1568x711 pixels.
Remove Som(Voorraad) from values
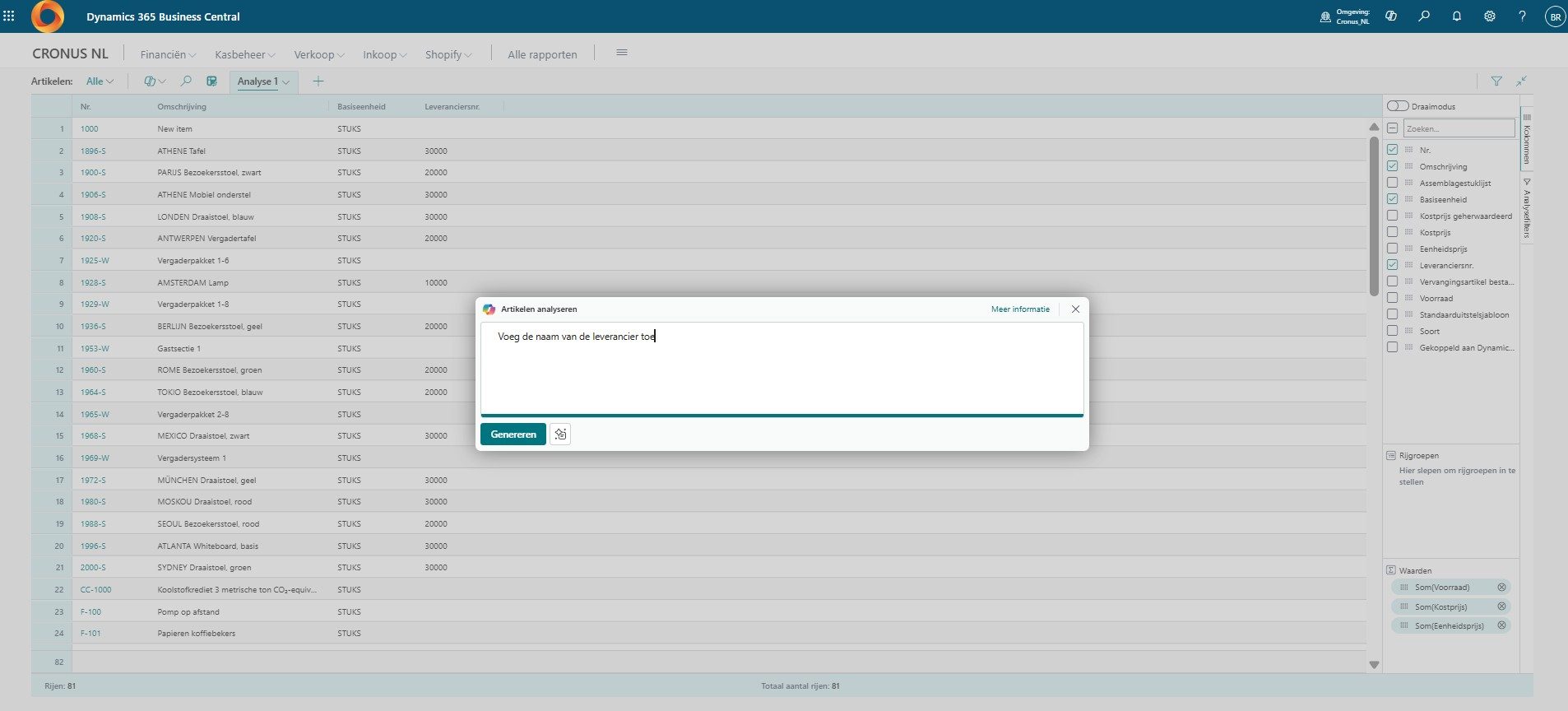[1501, 588]
